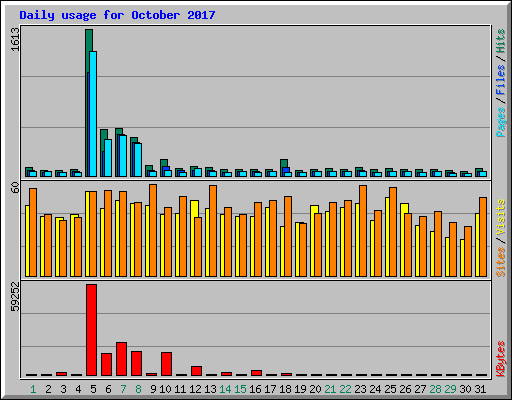Select the cyan Pages bar for day 8
The image size is (512, 400).
tap(138, 160)
